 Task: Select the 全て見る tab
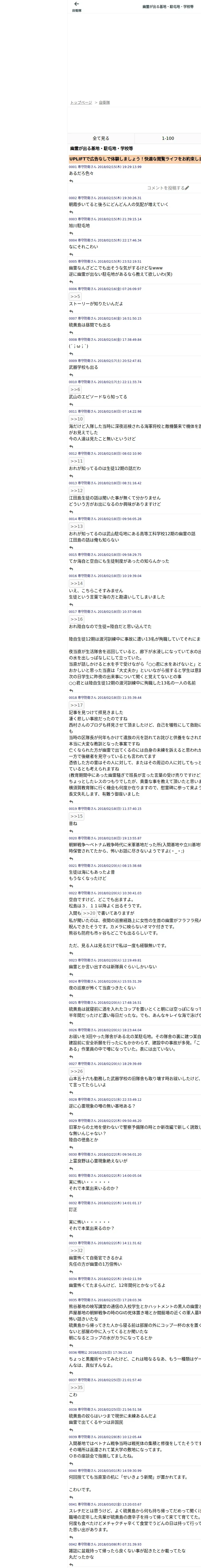coord(101,138)
